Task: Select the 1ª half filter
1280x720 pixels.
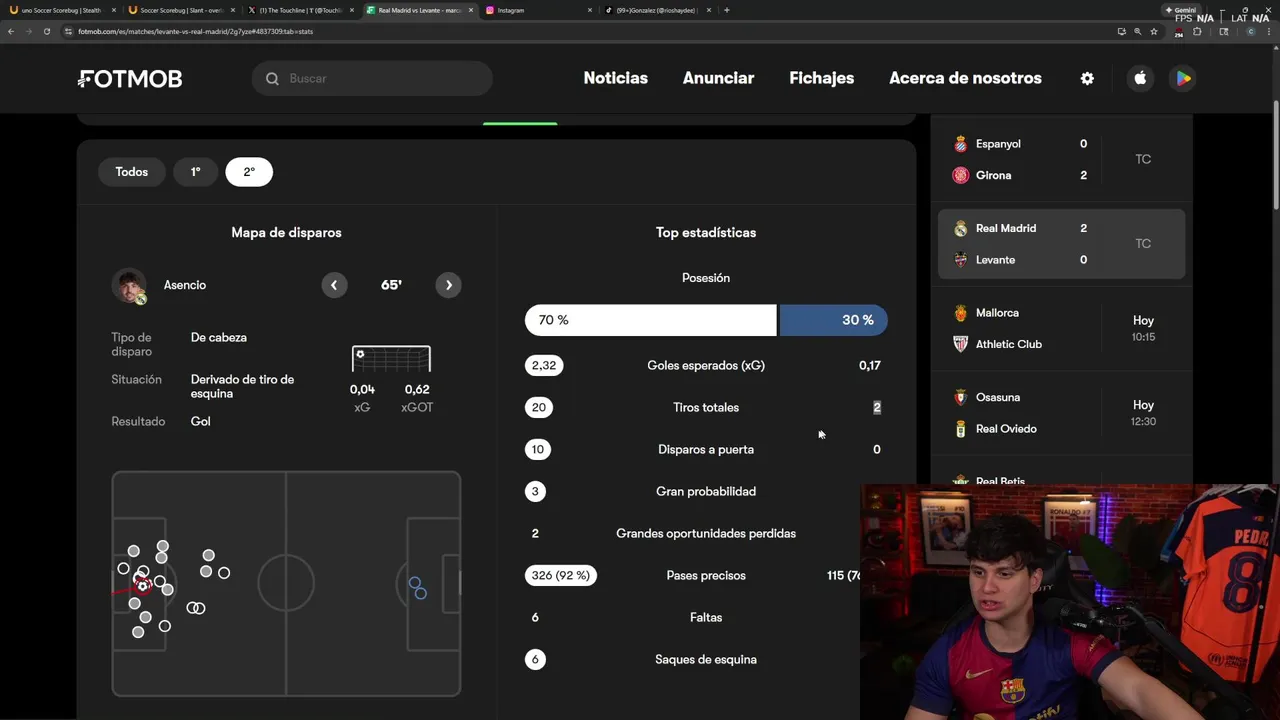Action: point(196,172)
